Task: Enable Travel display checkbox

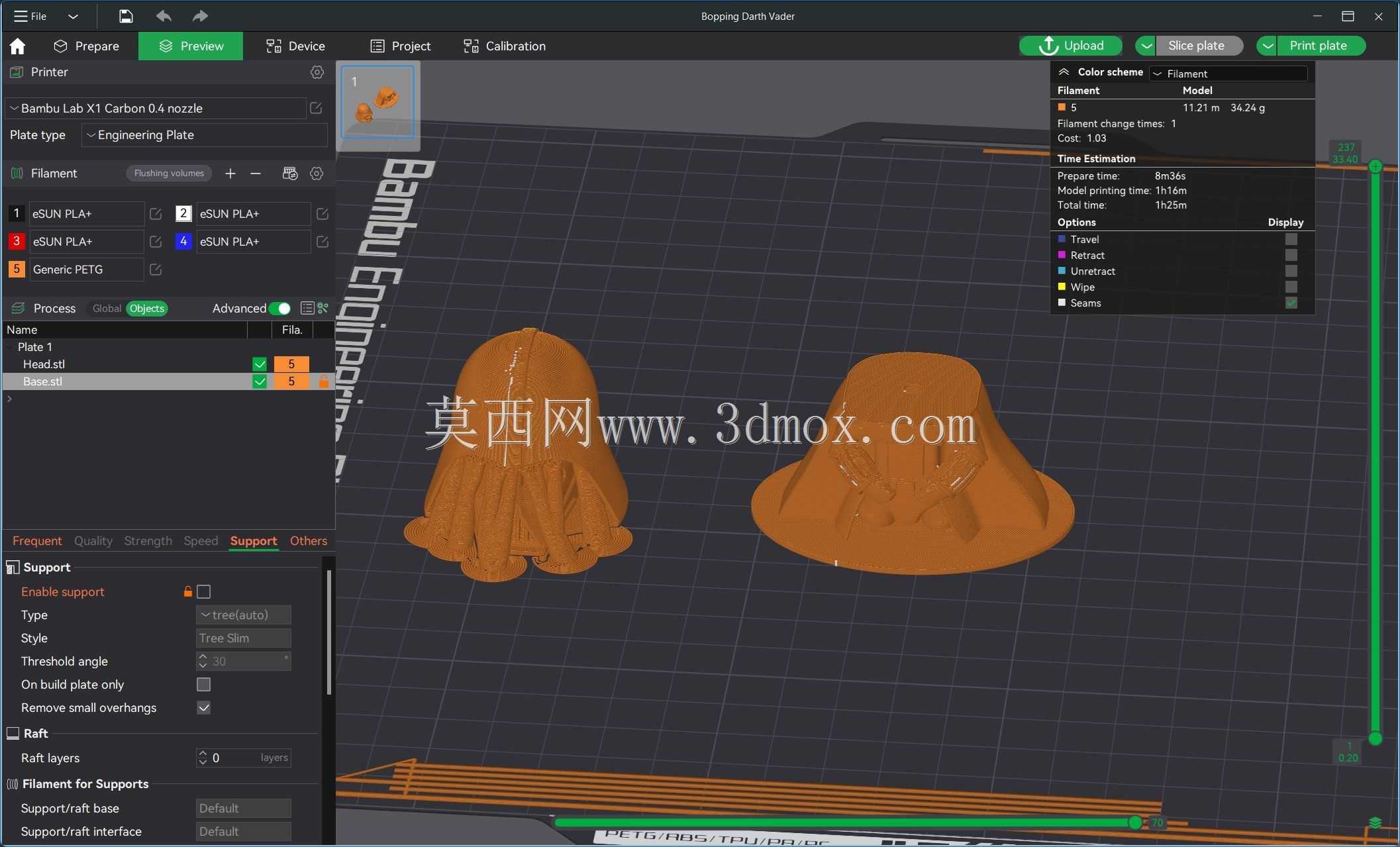Action: click(1291, 239)
